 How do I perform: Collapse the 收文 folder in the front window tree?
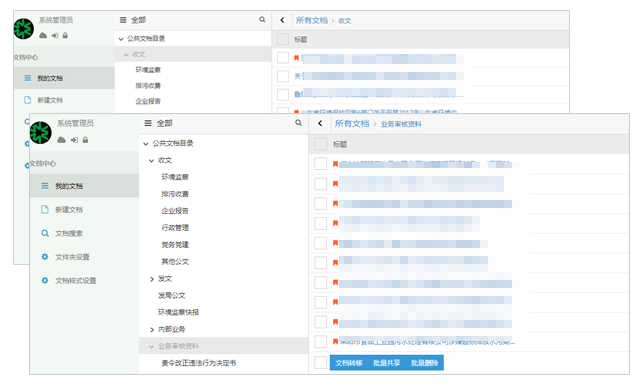151,161
